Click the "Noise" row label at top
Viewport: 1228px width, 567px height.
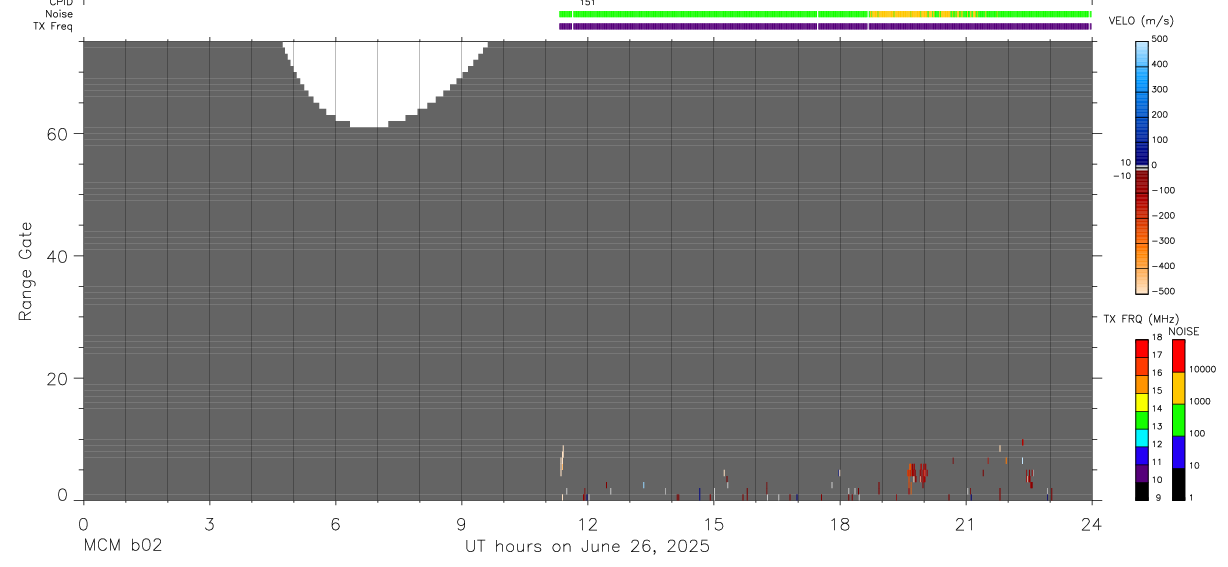pos(59,14)
